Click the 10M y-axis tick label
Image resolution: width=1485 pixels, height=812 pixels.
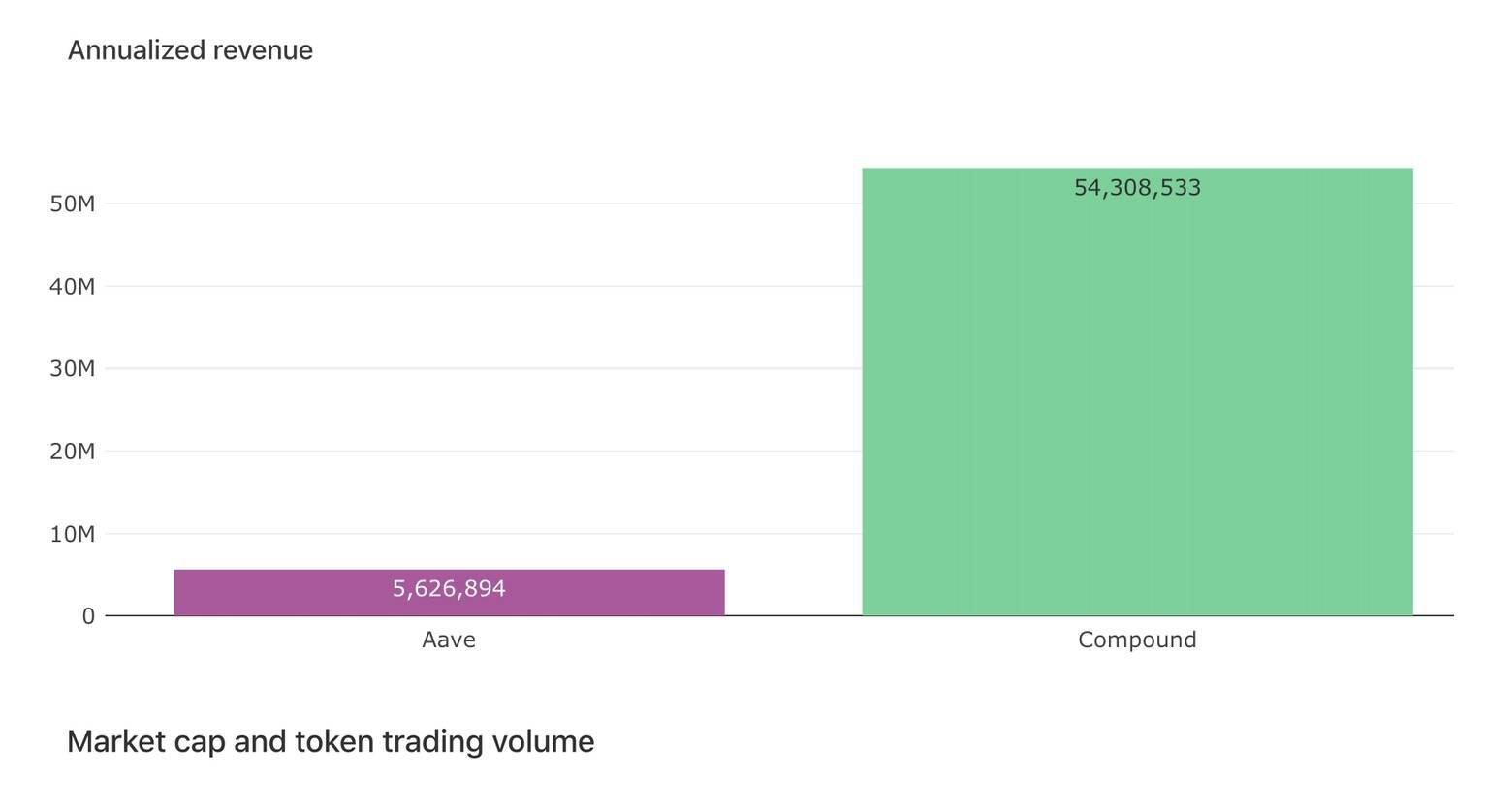tap(73, 534)
